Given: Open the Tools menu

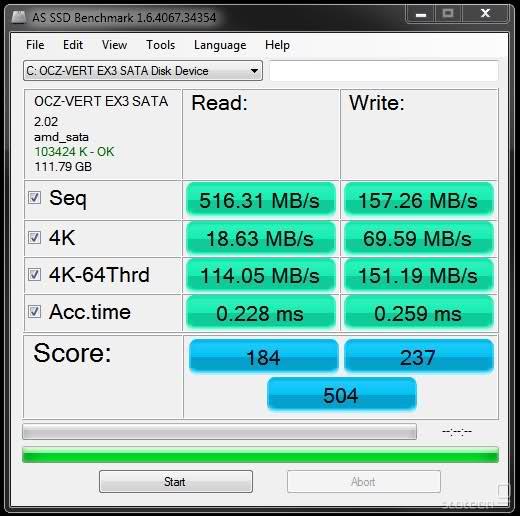Looking at the screenshot, I should coord(160,45).
